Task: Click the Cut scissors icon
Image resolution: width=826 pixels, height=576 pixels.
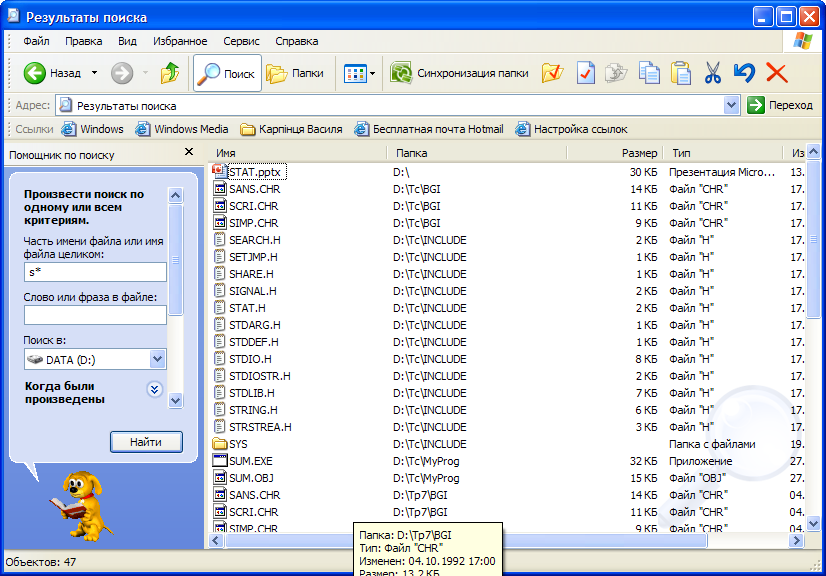Action: pyautogui.click(x=712, y=73)
